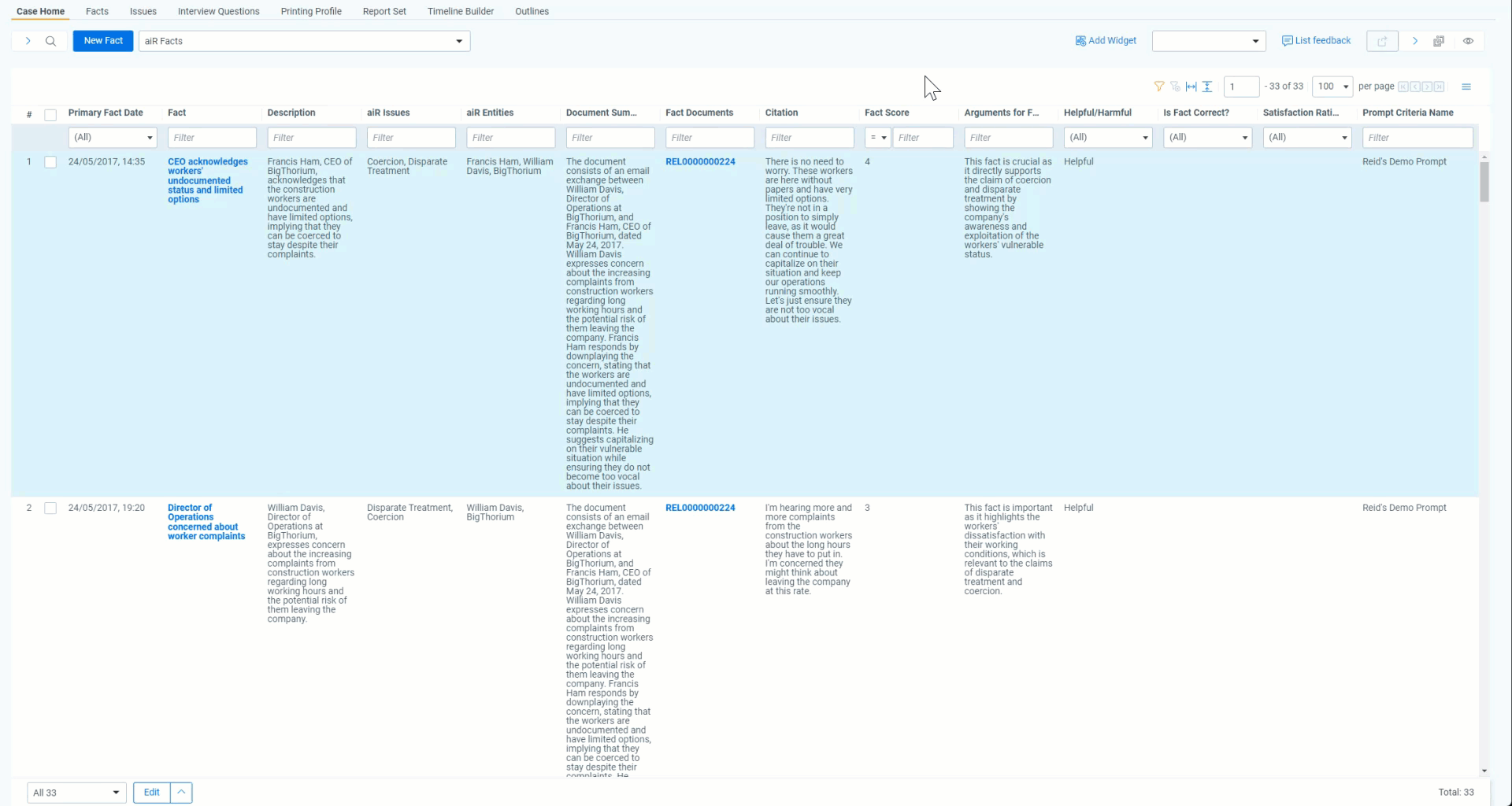Expand the Edit button arrow
1512x806 pixels.
point(181,793)
